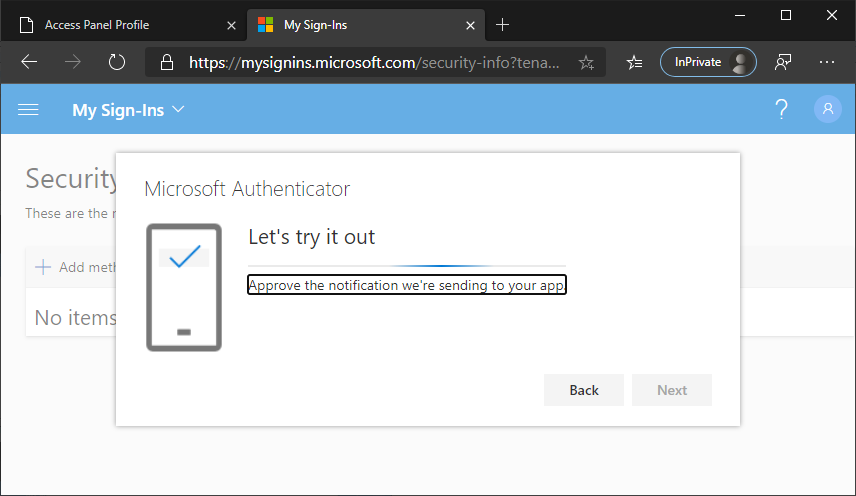
Task: Reload the page with refresh icon
Action: 116,62
